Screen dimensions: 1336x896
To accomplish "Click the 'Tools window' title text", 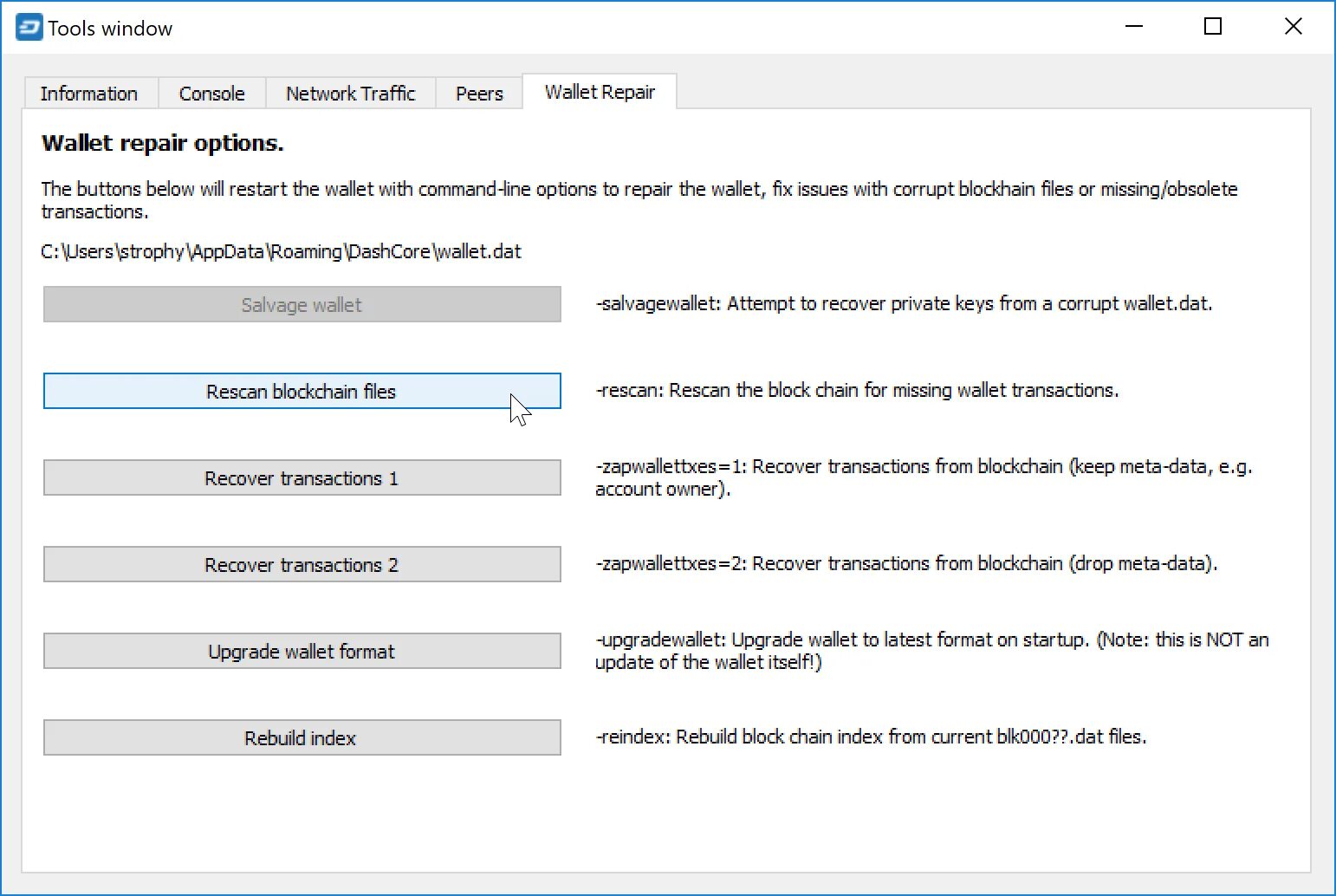I will click(110, 29).
